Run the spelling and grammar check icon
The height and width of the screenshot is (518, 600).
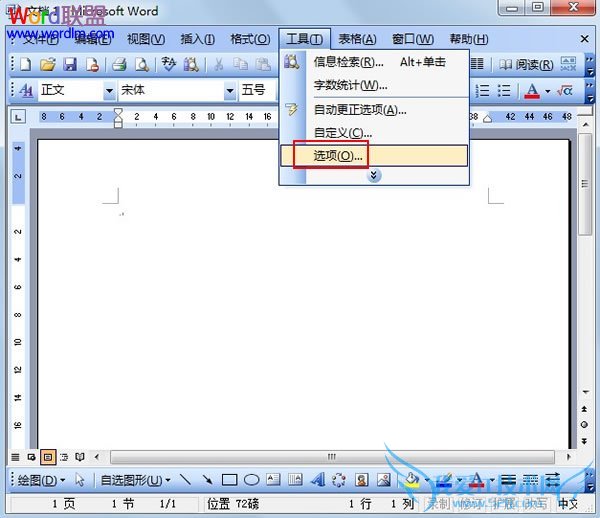(169, 64)
